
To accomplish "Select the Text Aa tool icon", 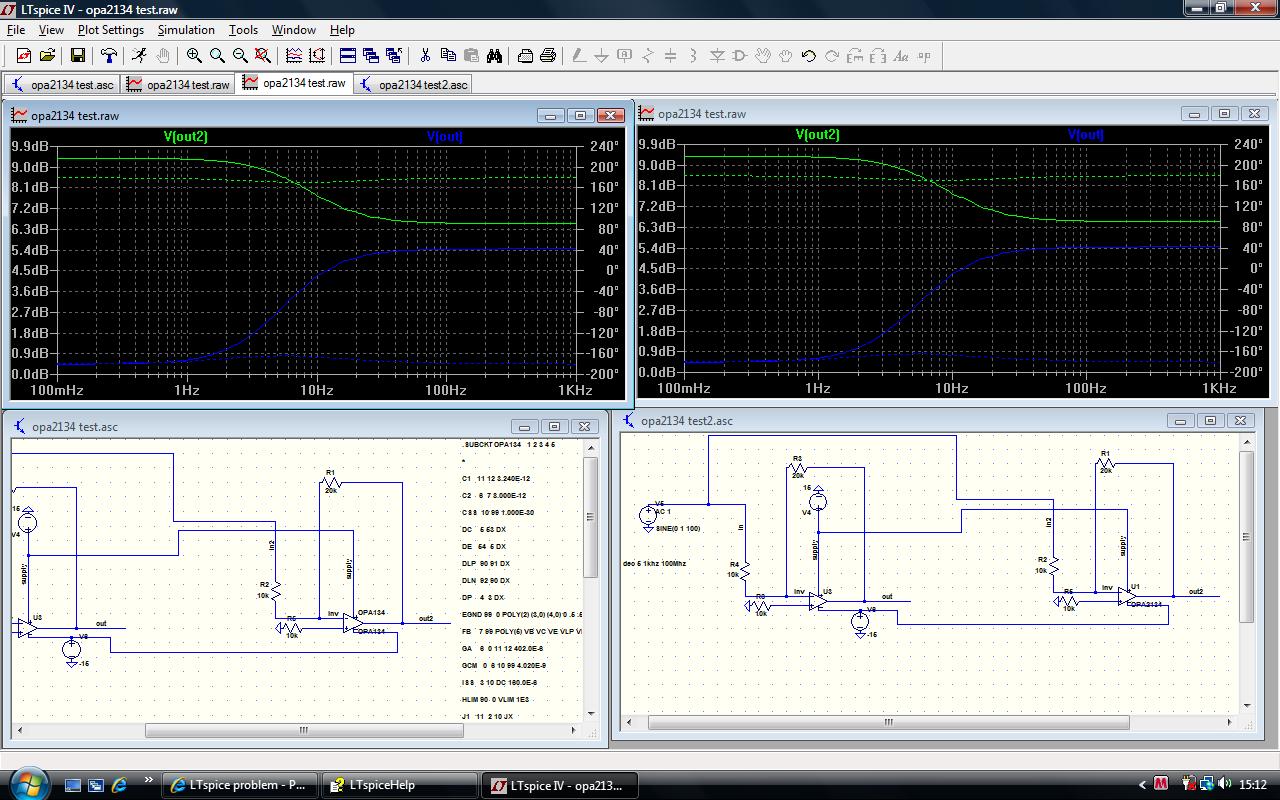I will pos(901,56).
